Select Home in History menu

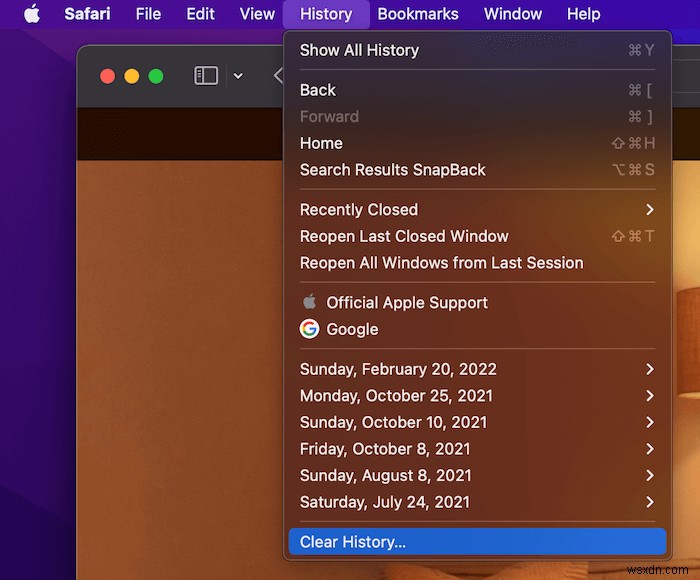477,143
